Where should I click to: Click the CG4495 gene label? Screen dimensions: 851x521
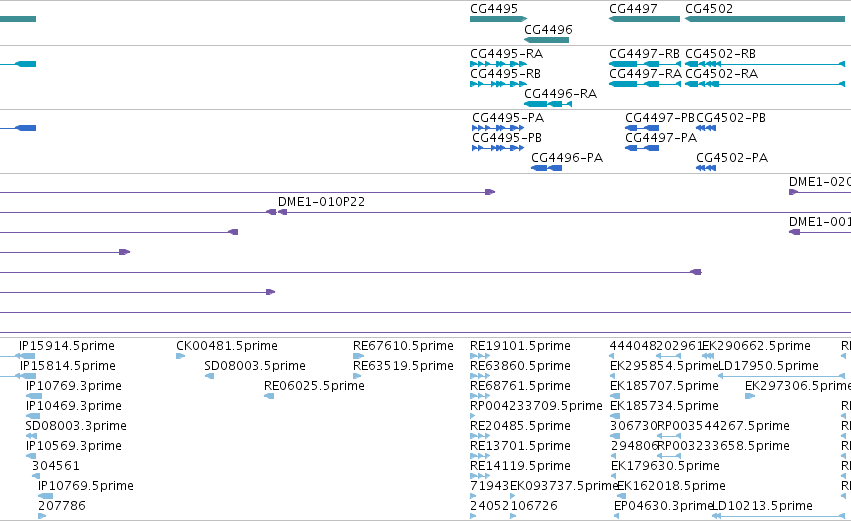(x=494, y=9)
